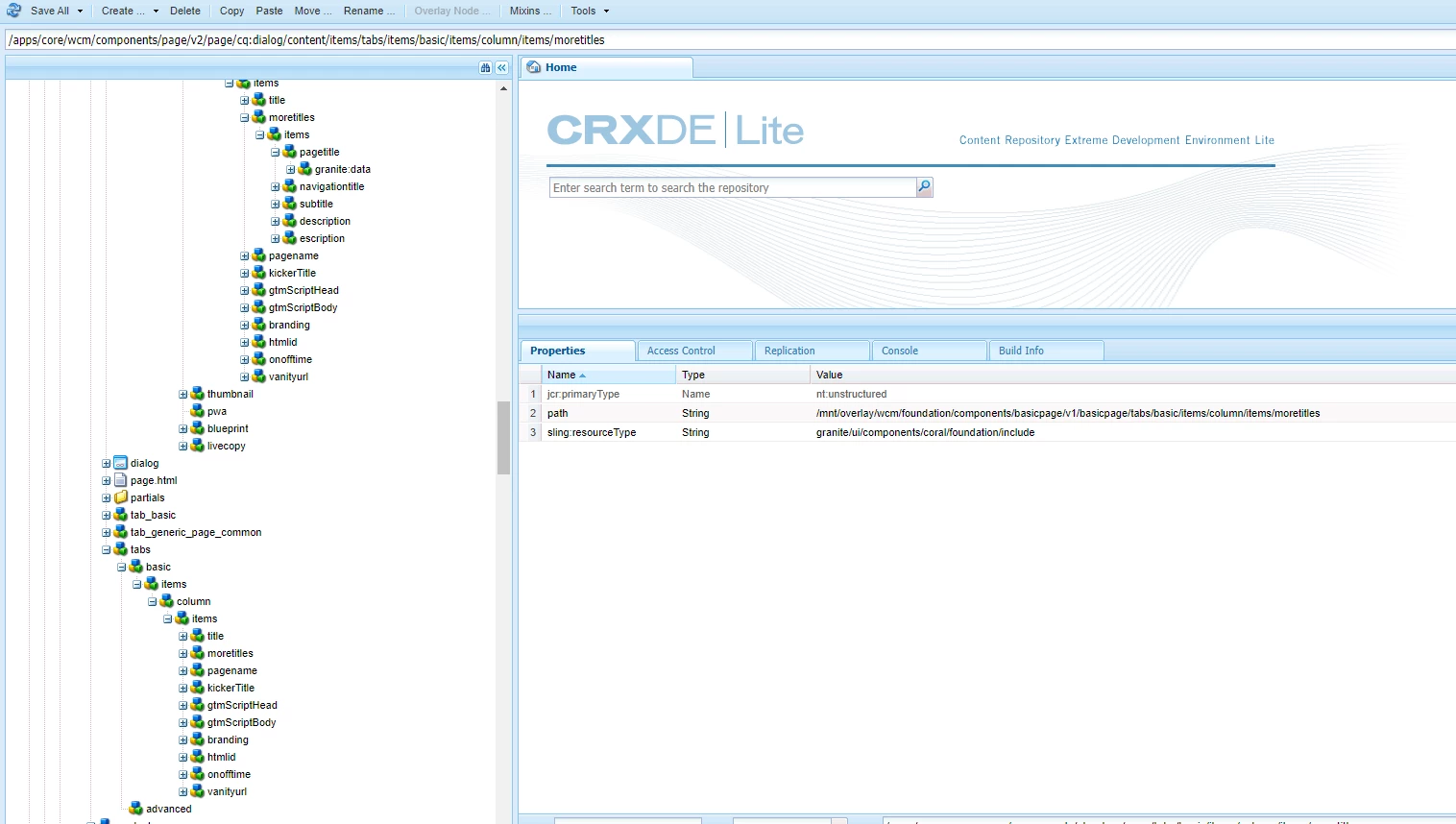1456x824 pixels.
Task: Click the Copy toolbar button
Action: pyautogui.click(x=231, y=11)
